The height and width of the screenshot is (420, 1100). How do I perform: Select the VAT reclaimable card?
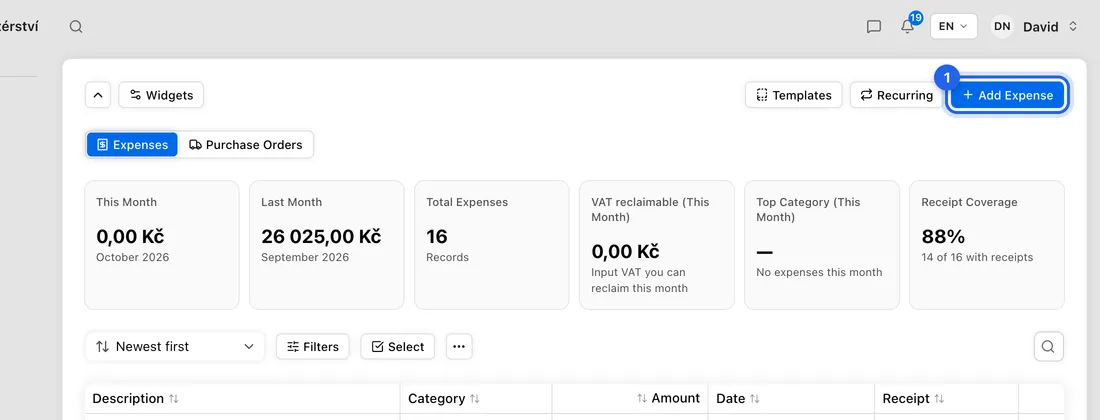[657, 245]
